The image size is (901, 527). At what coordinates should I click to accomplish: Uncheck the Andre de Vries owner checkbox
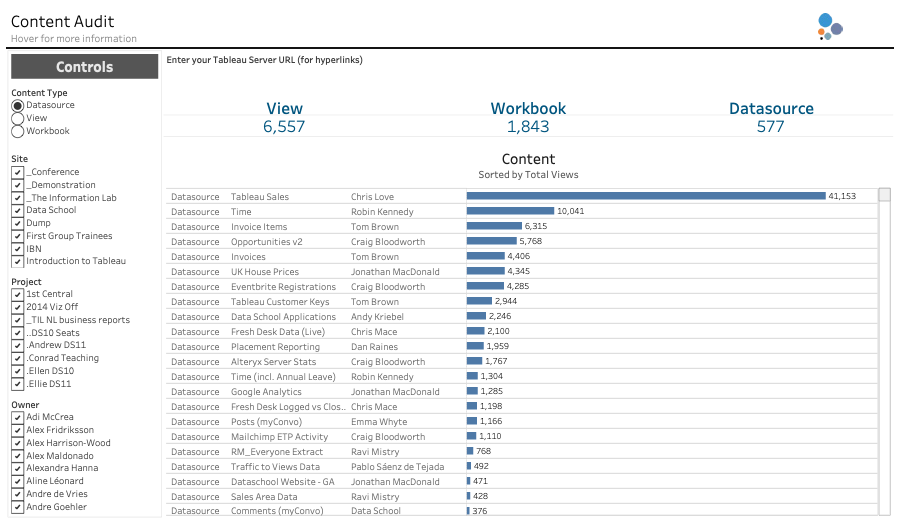point(17,494)
